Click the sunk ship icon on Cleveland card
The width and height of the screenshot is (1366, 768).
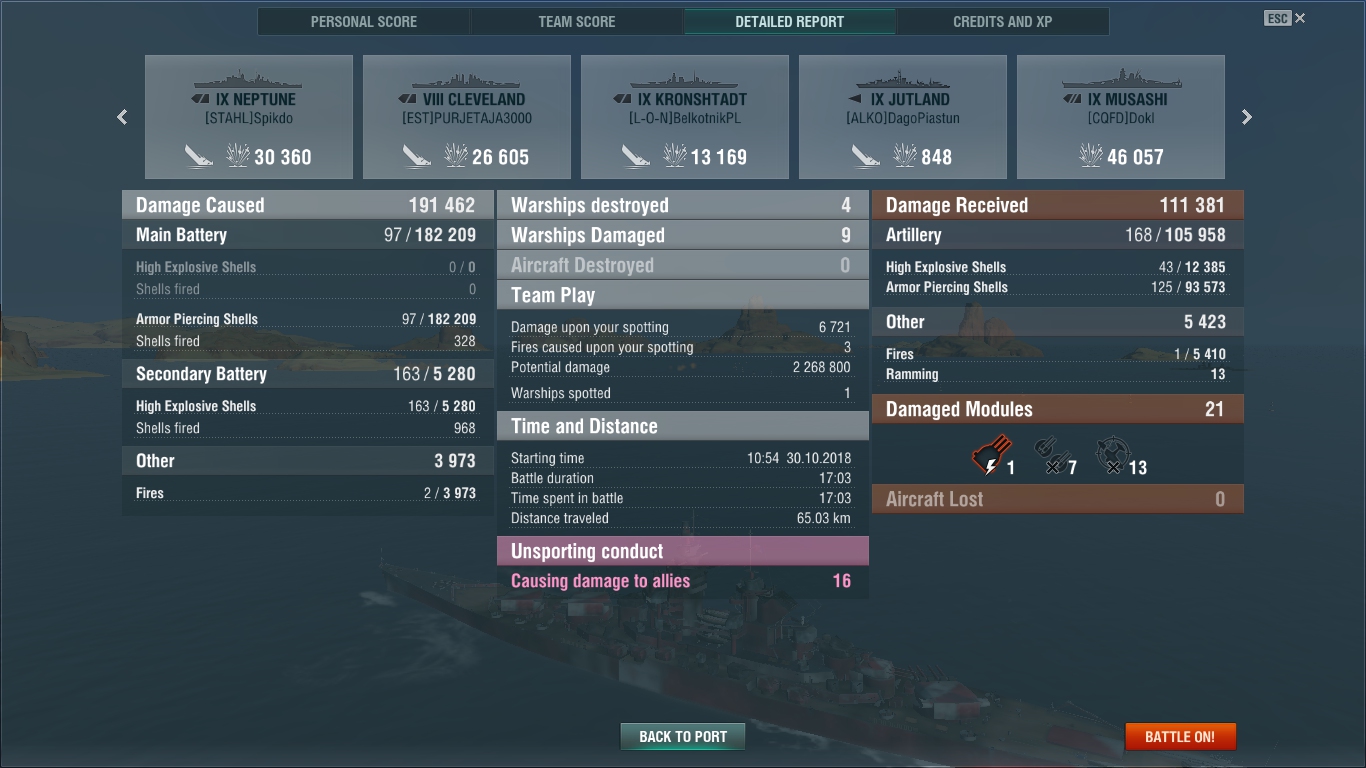pos(417,156)
